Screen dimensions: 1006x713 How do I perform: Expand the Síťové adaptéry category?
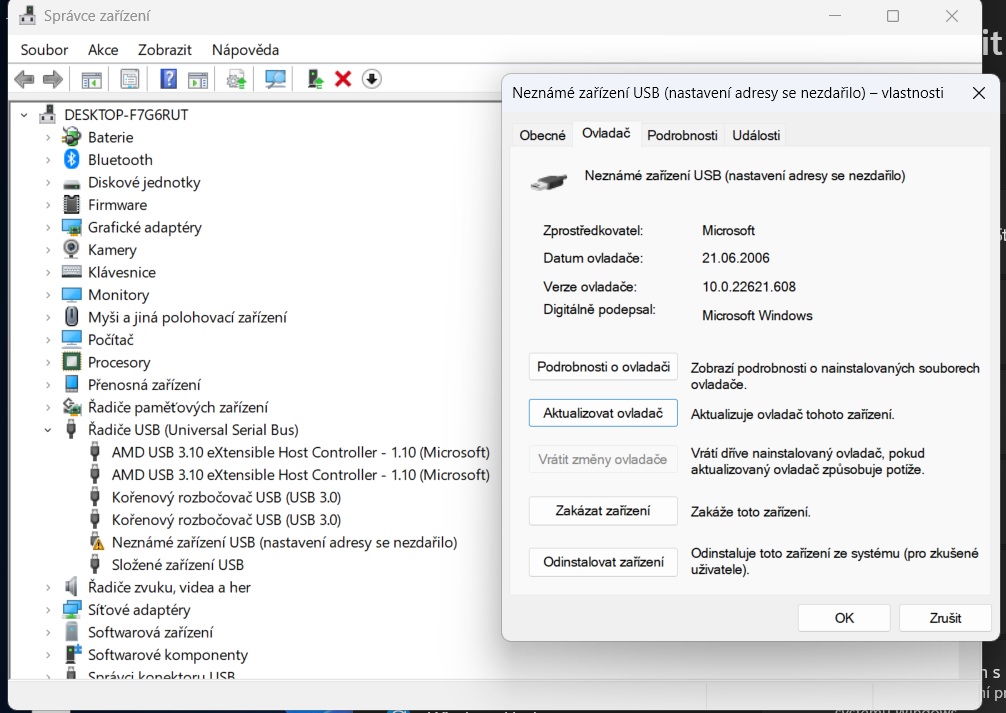click(47, 610)
